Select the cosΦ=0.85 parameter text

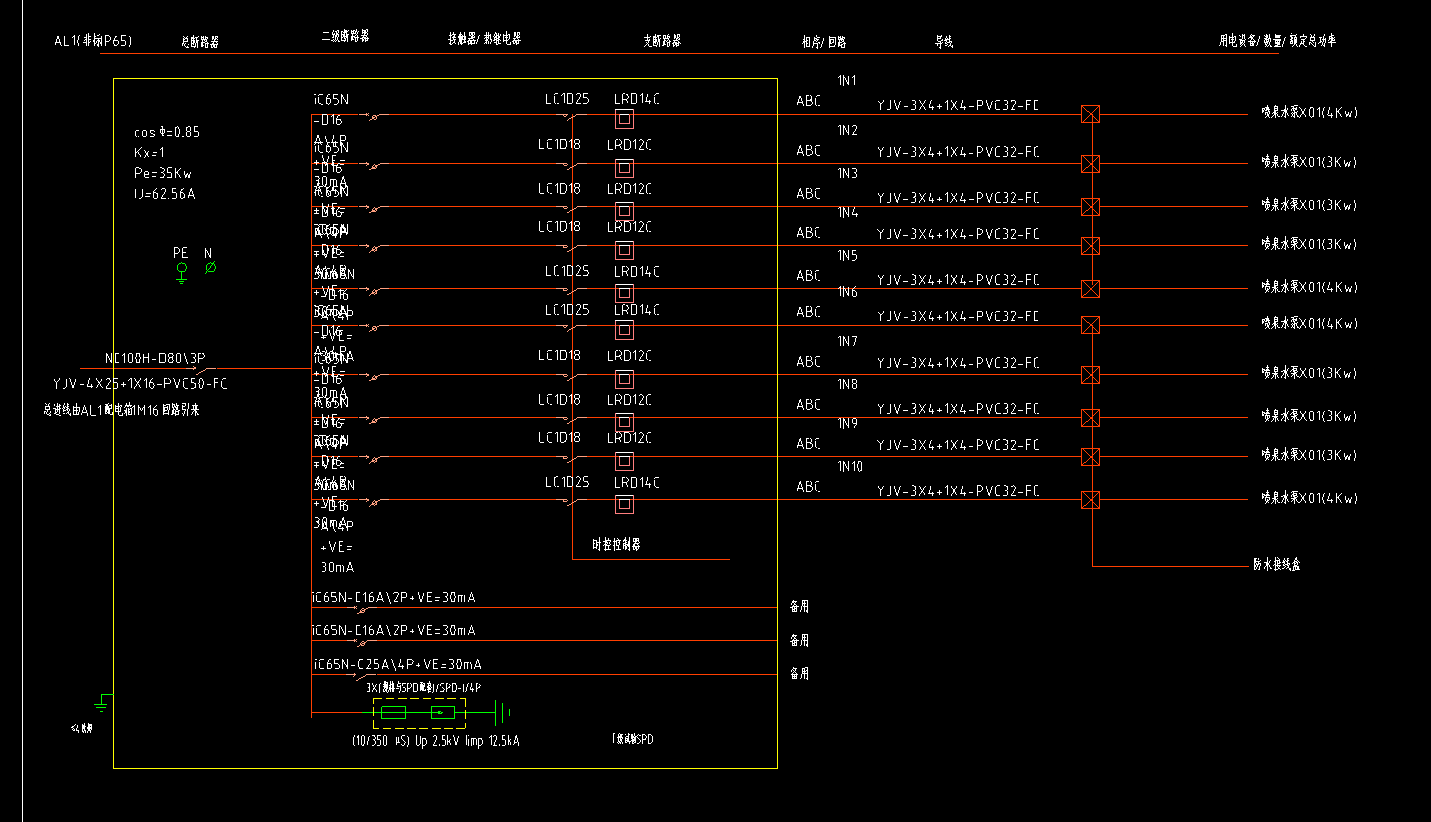point(167,132)
